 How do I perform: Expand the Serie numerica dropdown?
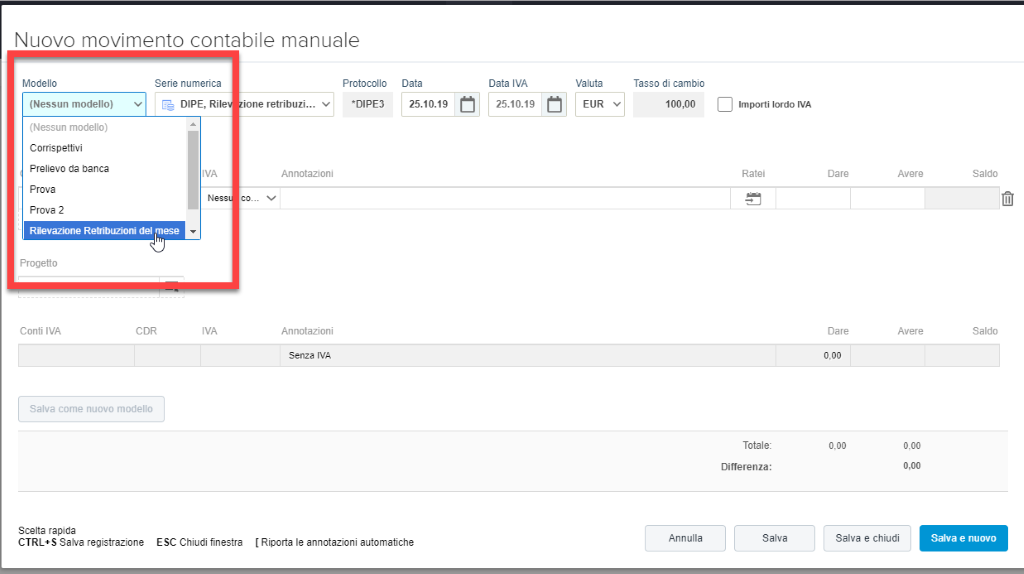(x=325, y=104)
